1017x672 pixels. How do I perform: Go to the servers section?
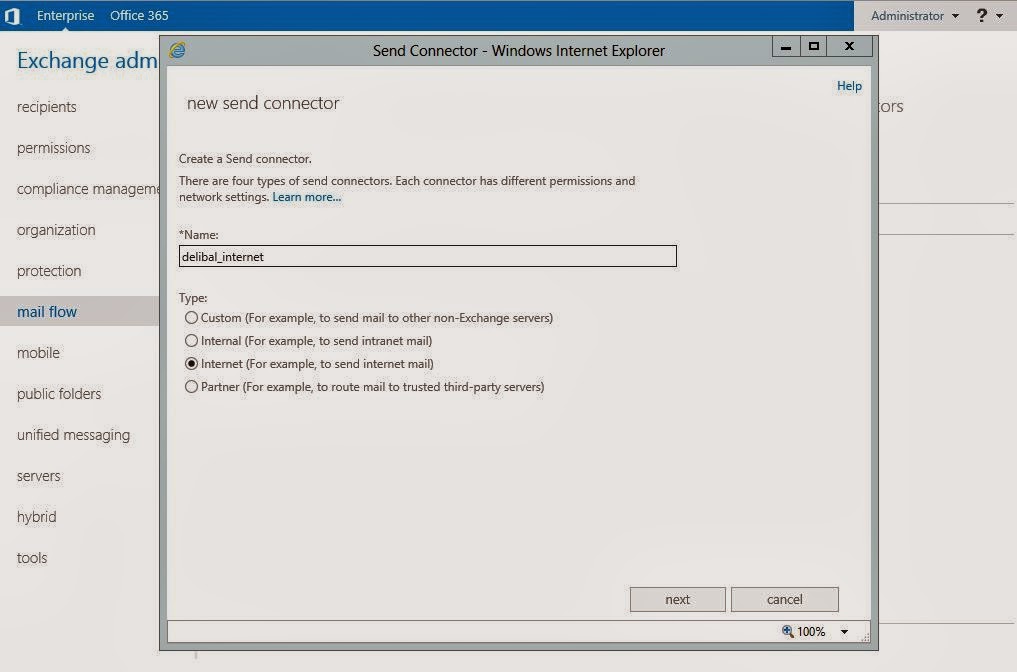point(39,476)
